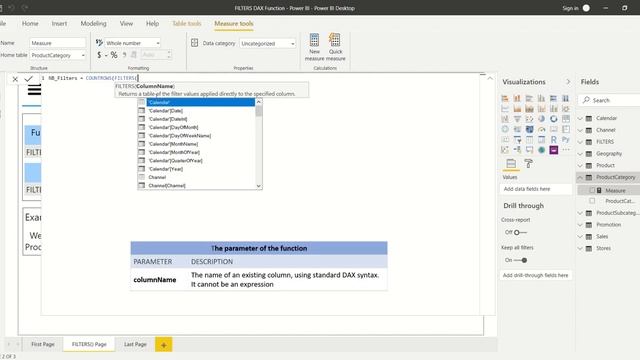Select the Python visual

[566, 140]
